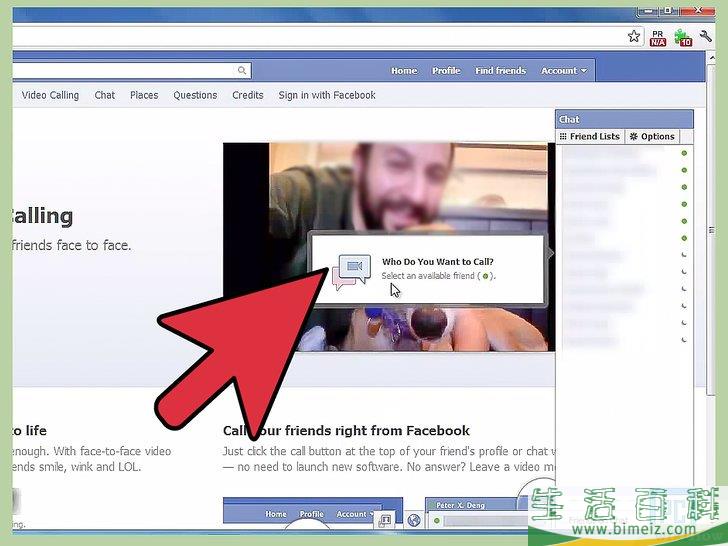The width and height of the screenshot is (728, 546).
Task: Click "Select an available friend" text
Action: point(428,276)
